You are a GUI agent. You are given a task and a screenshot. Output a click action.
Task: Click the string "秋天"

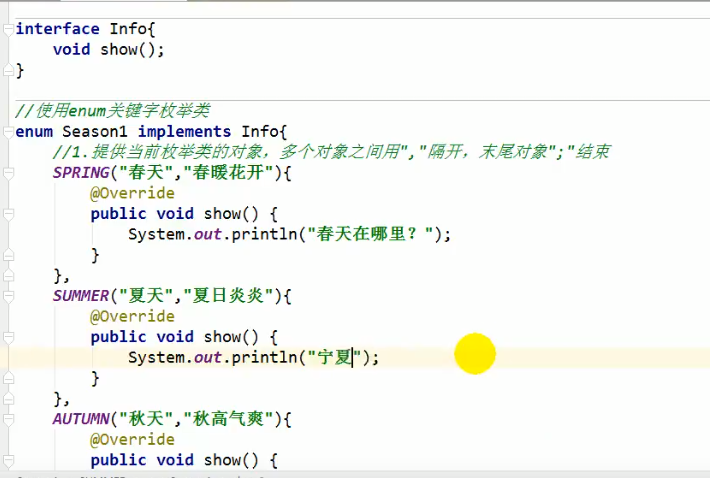click(146, 419)
